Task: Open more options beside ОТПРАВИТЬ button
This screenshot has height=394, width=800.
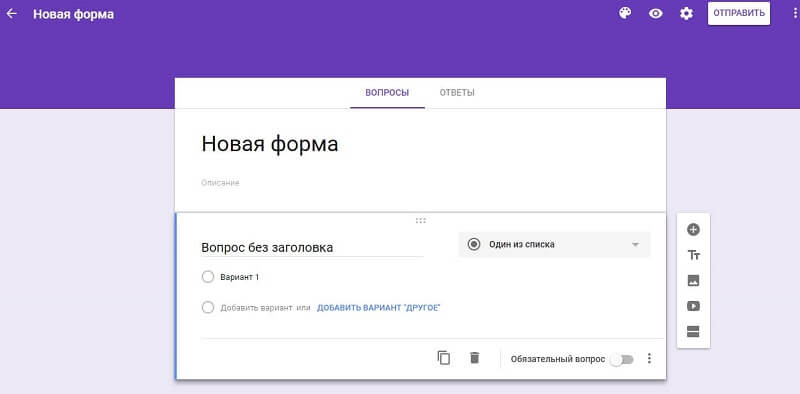Action: click(x=796, y=14)
